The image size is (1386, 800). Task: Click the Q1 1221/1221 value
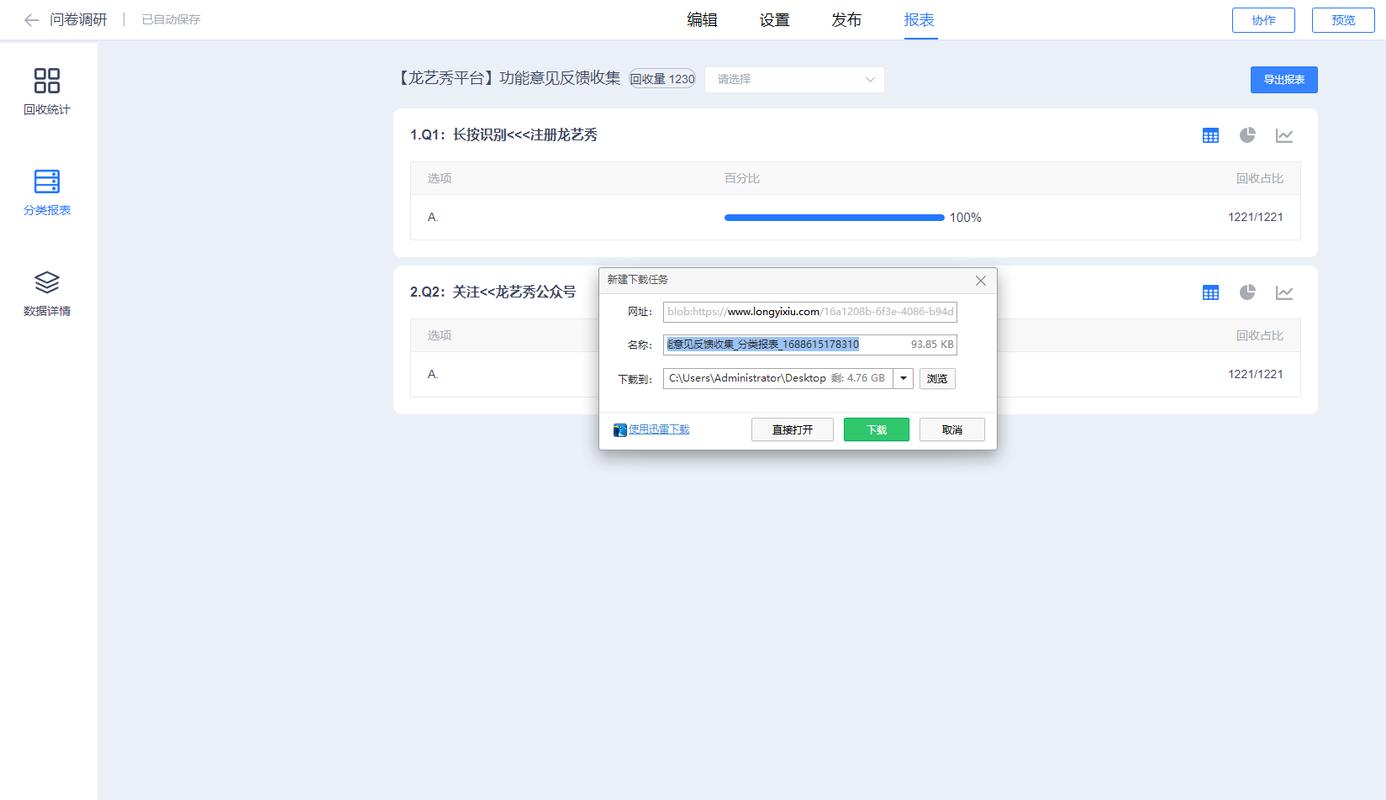1255,217
